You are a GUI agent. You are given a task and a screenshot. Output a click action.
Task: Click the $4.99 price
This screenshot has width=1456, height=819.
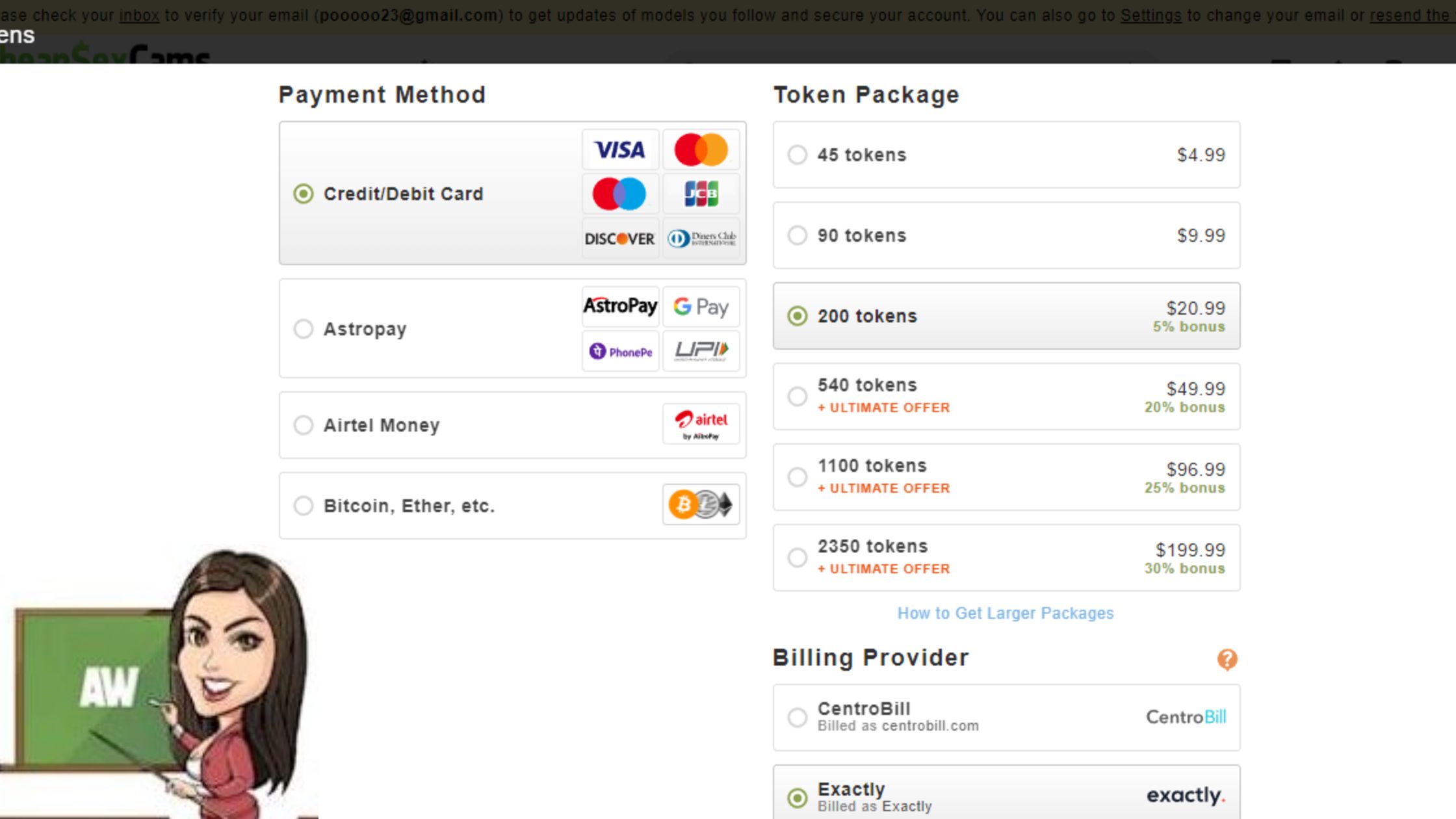coord(1201,155)
